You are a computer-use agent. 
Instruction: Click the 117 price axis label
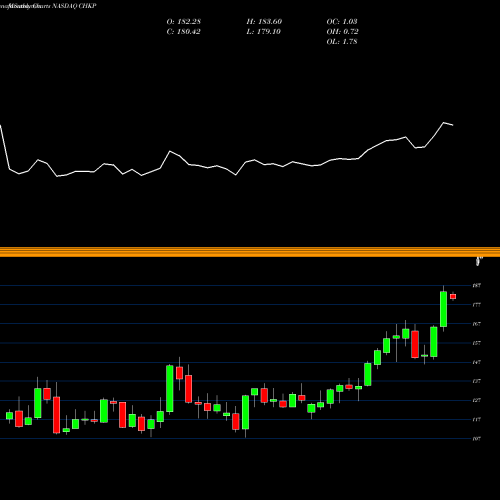coord(477,419)
